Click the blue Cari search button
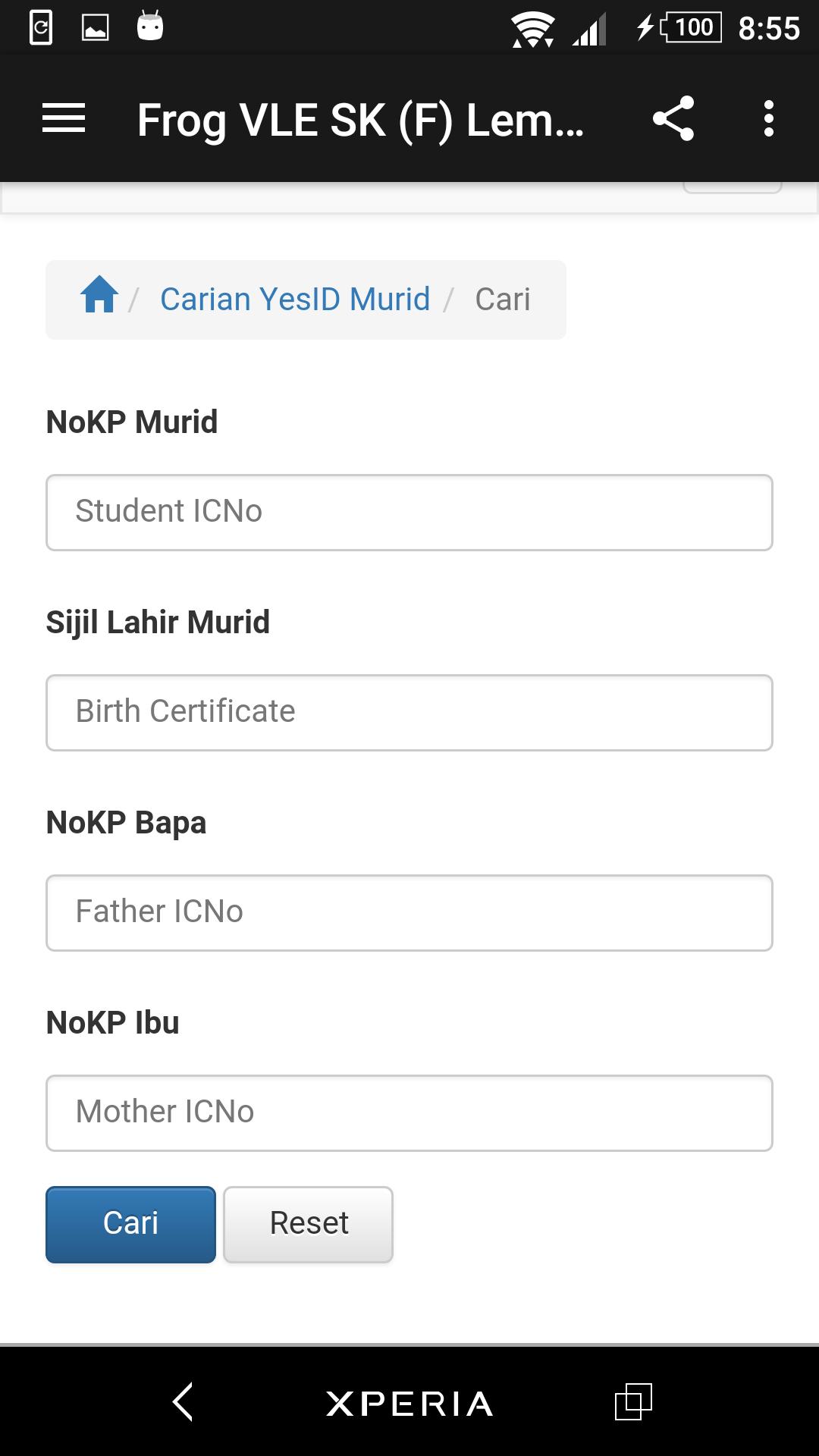819x1456 pixels. click(130, 1224)
